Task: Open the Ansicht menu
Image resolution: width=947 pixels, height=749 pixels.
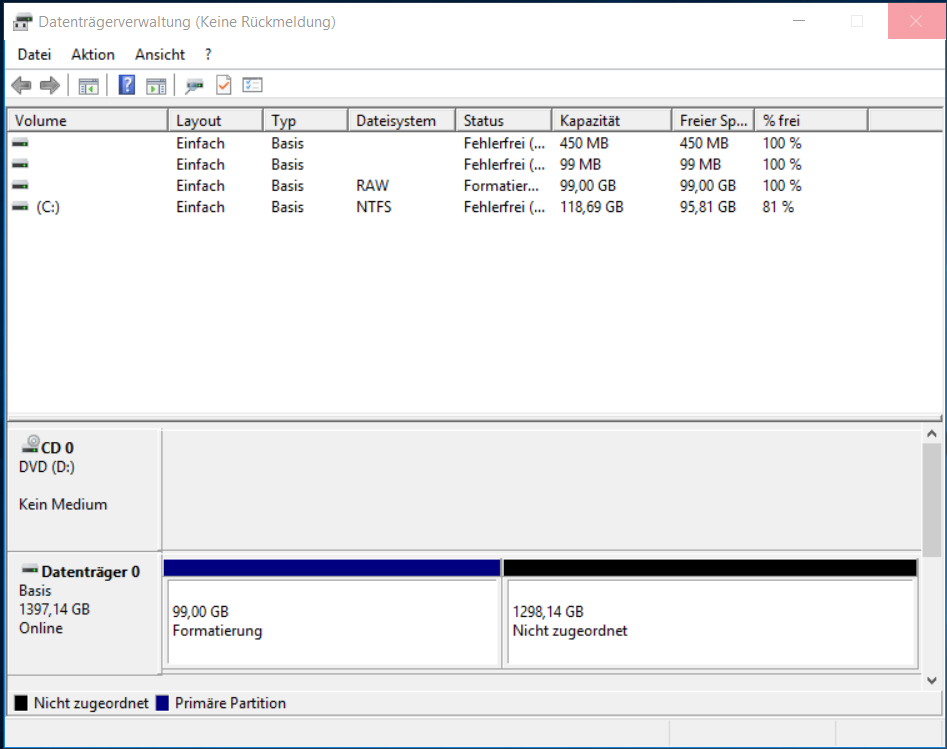Action: coord(160,54)
